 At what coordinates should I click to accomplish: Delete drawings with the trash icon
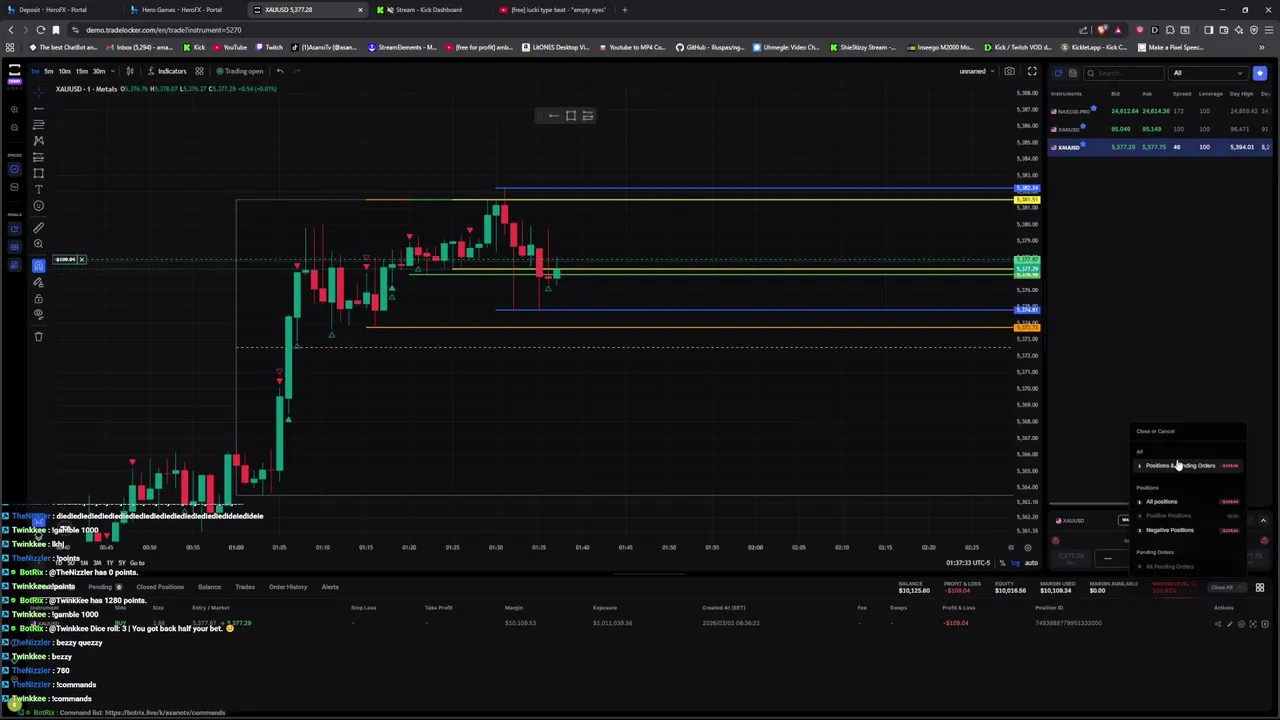(x=39, y=336)
